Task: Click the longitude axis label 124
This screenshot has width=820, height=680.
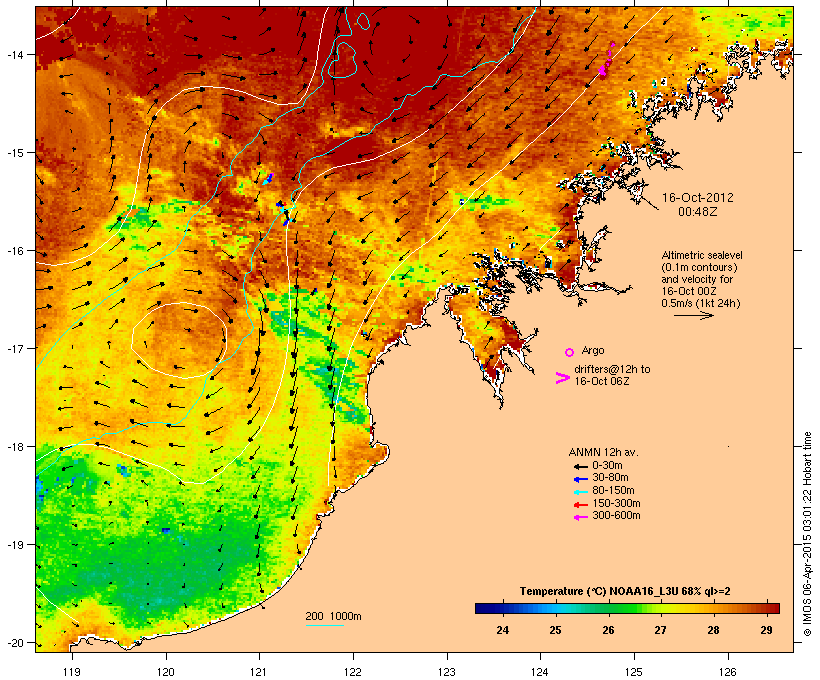Action: (540, 672)
